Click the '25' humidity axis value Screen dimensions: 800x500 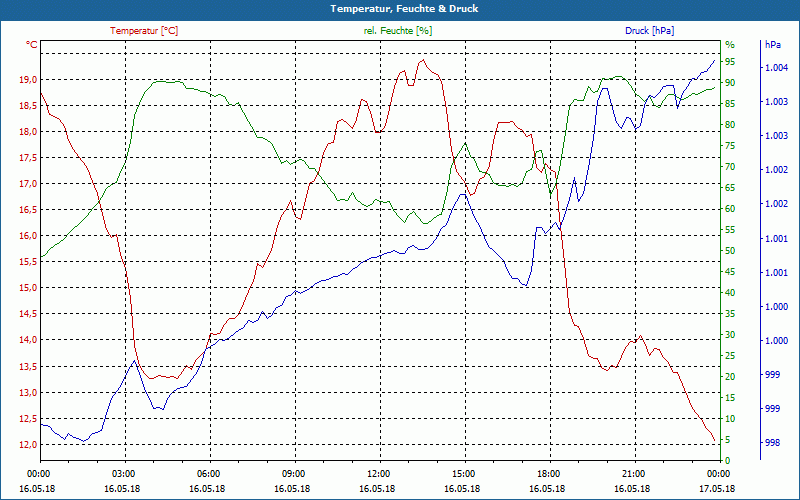730,356
